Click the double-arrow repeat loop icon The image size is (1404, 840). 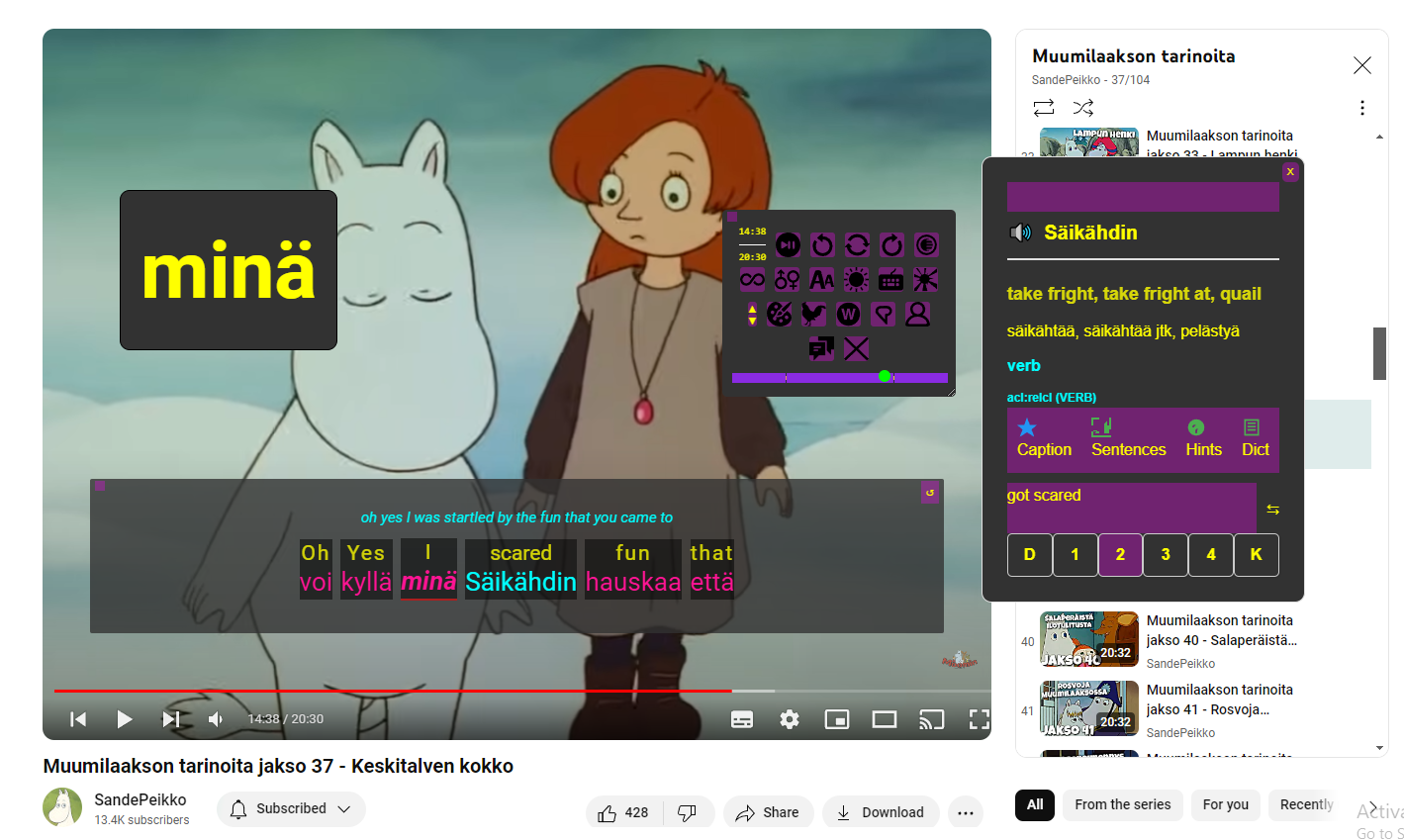(x=857, y=244)
